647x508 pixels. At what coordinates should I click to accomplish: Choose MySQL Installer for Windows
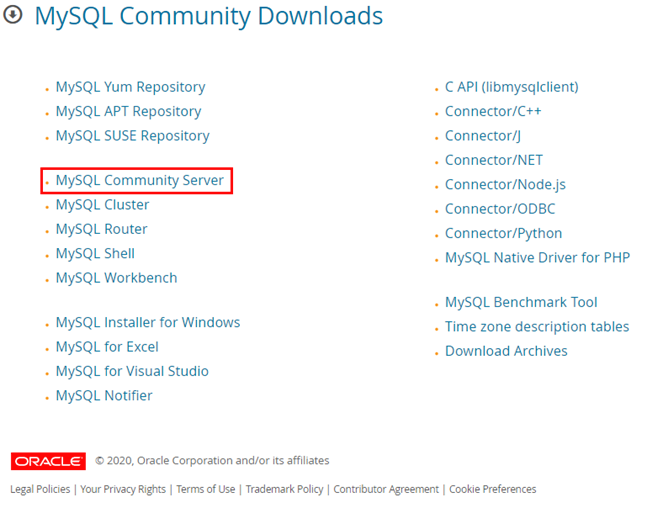[x=148, y=323]
